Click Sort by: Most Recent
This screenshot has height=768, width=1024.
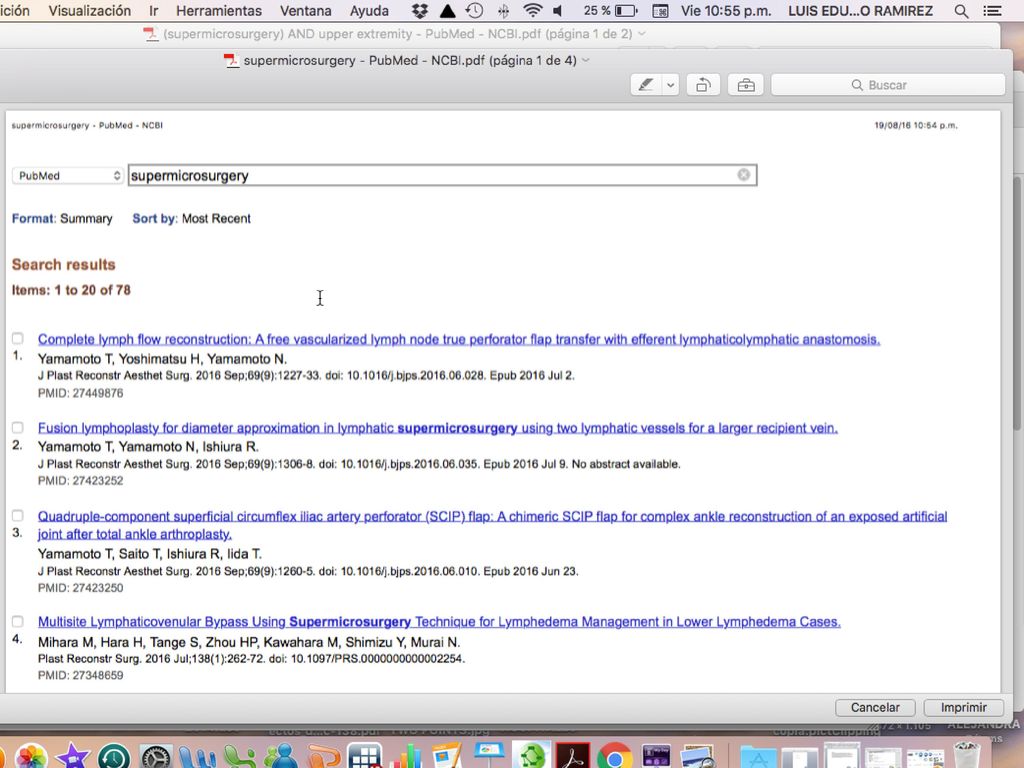point(191,219)
